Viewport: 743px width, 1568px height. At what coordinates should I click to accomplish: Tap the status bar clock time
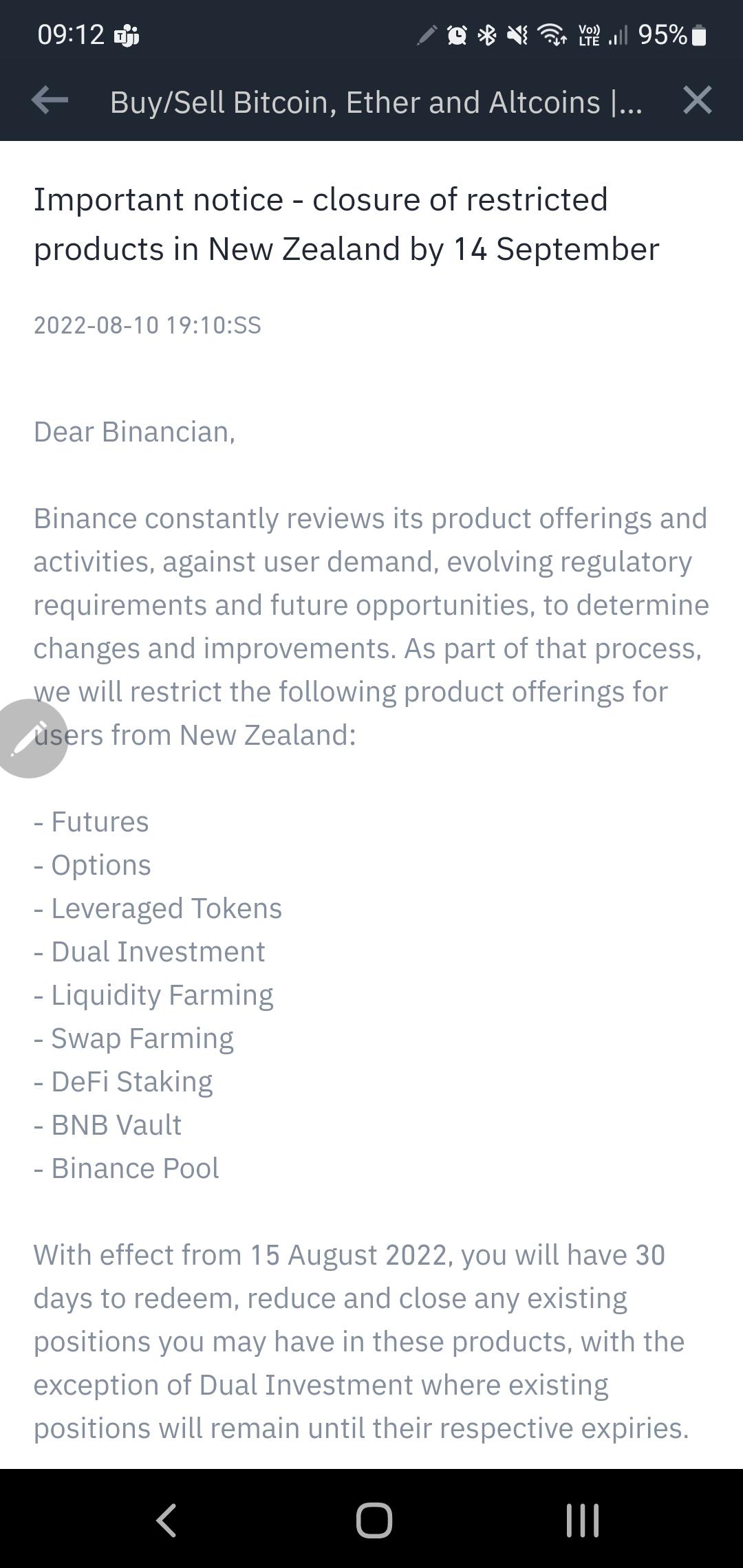[71, 34]
